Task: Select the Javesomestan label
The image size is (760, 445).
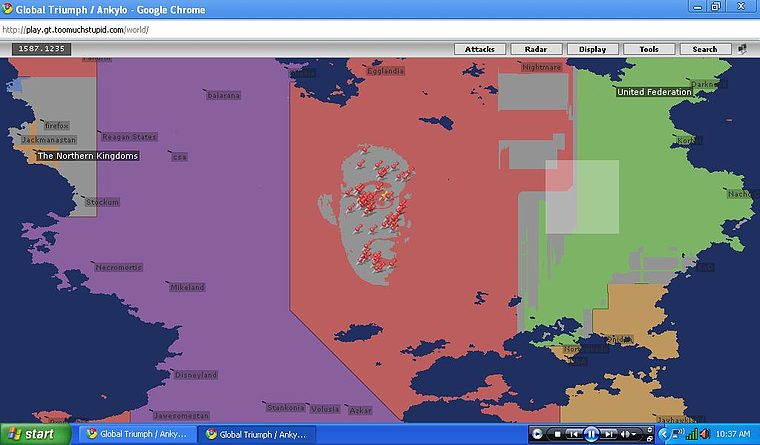Action: coord(181,416)
